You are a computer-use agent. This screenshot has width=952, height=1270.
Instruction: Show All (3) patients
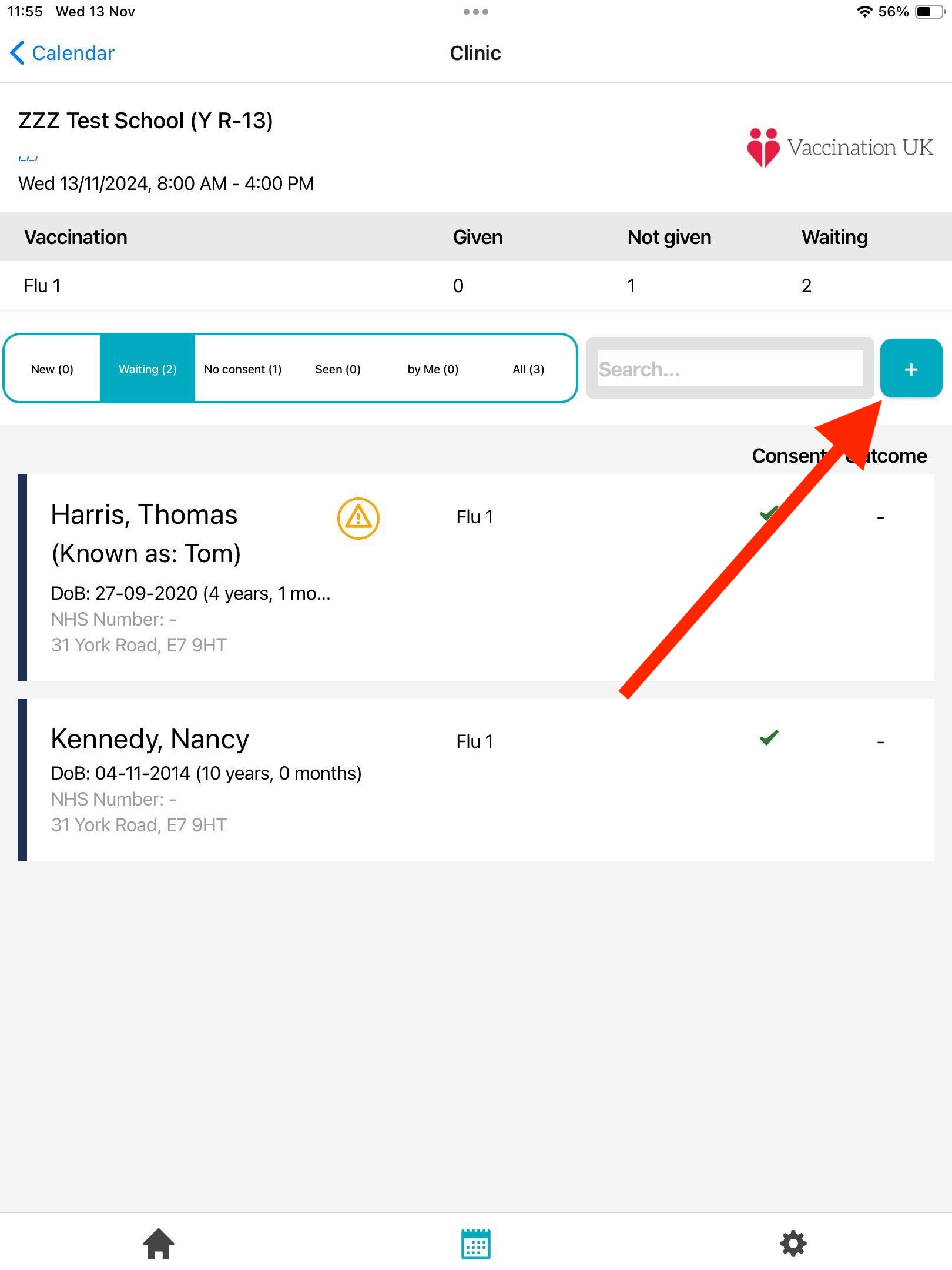coord(528,369)
